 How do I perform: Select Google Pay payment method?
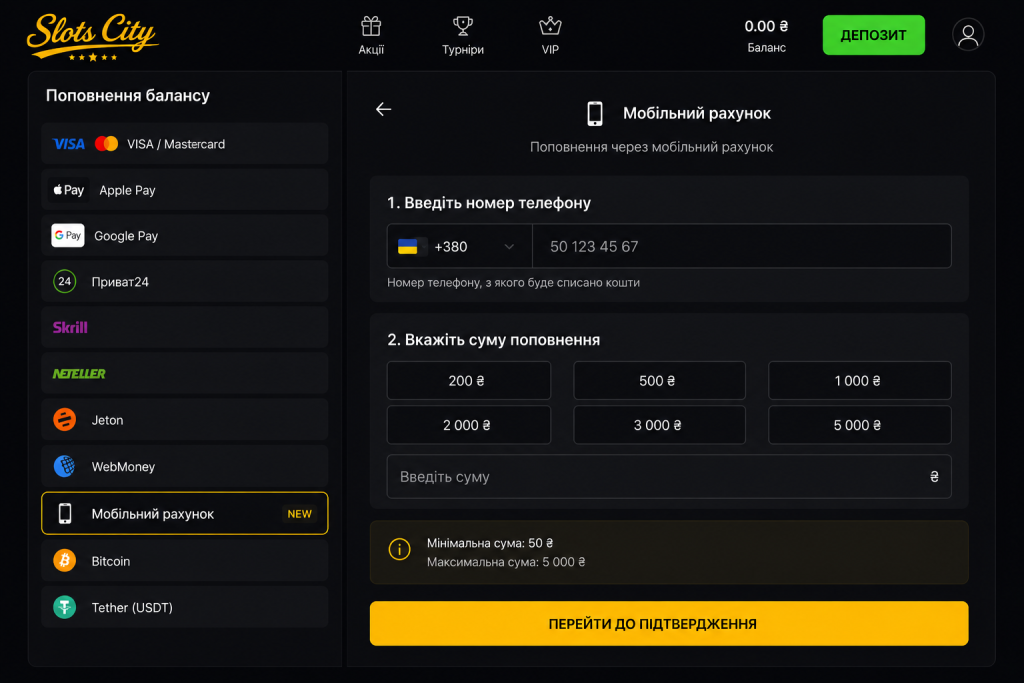(185, 236)
